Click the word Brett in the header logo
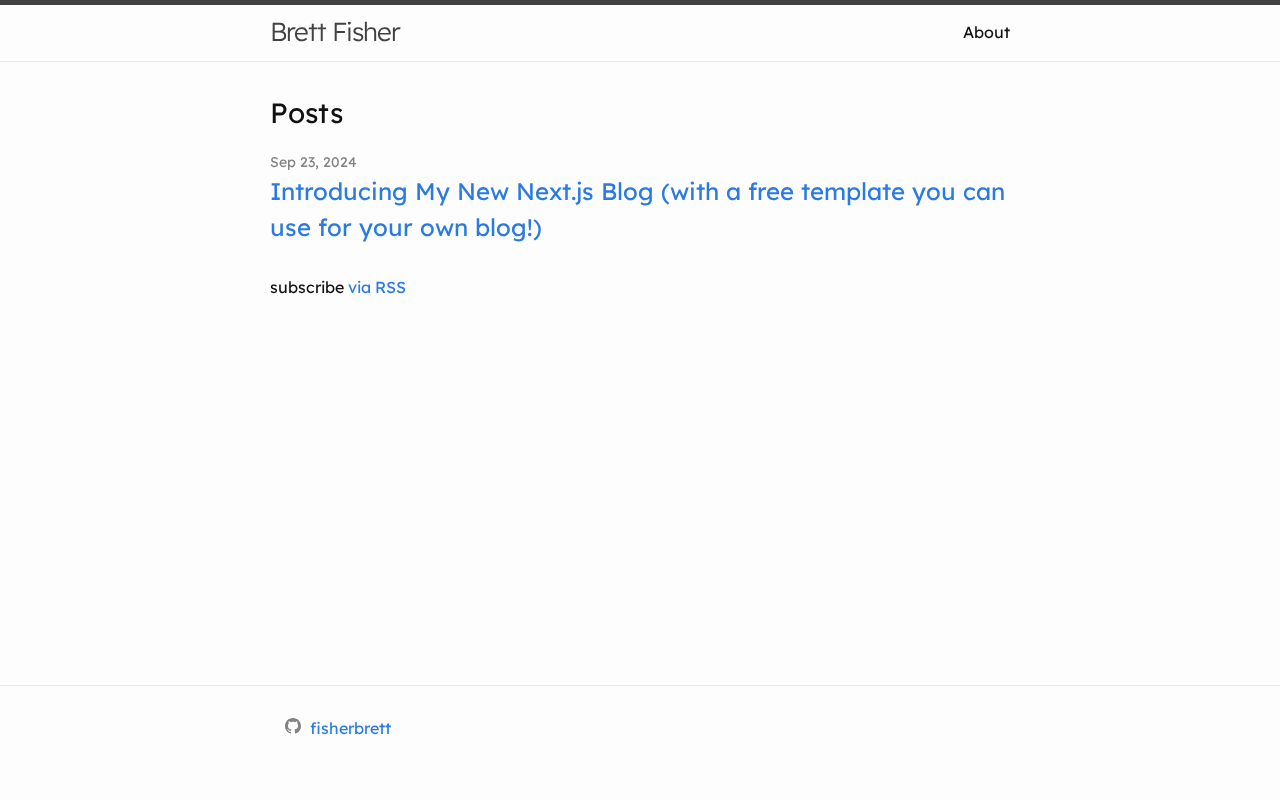The height and width of the screenshot is (800, 1280). pyautogui.click(x=298, y=32)
